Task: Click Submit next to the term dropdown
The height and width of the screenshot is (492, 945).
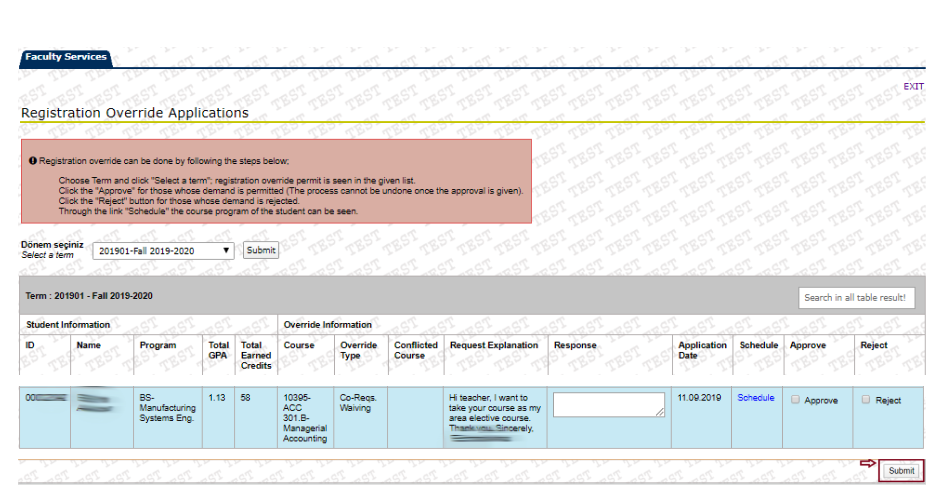Action: (x=261, y=250)
